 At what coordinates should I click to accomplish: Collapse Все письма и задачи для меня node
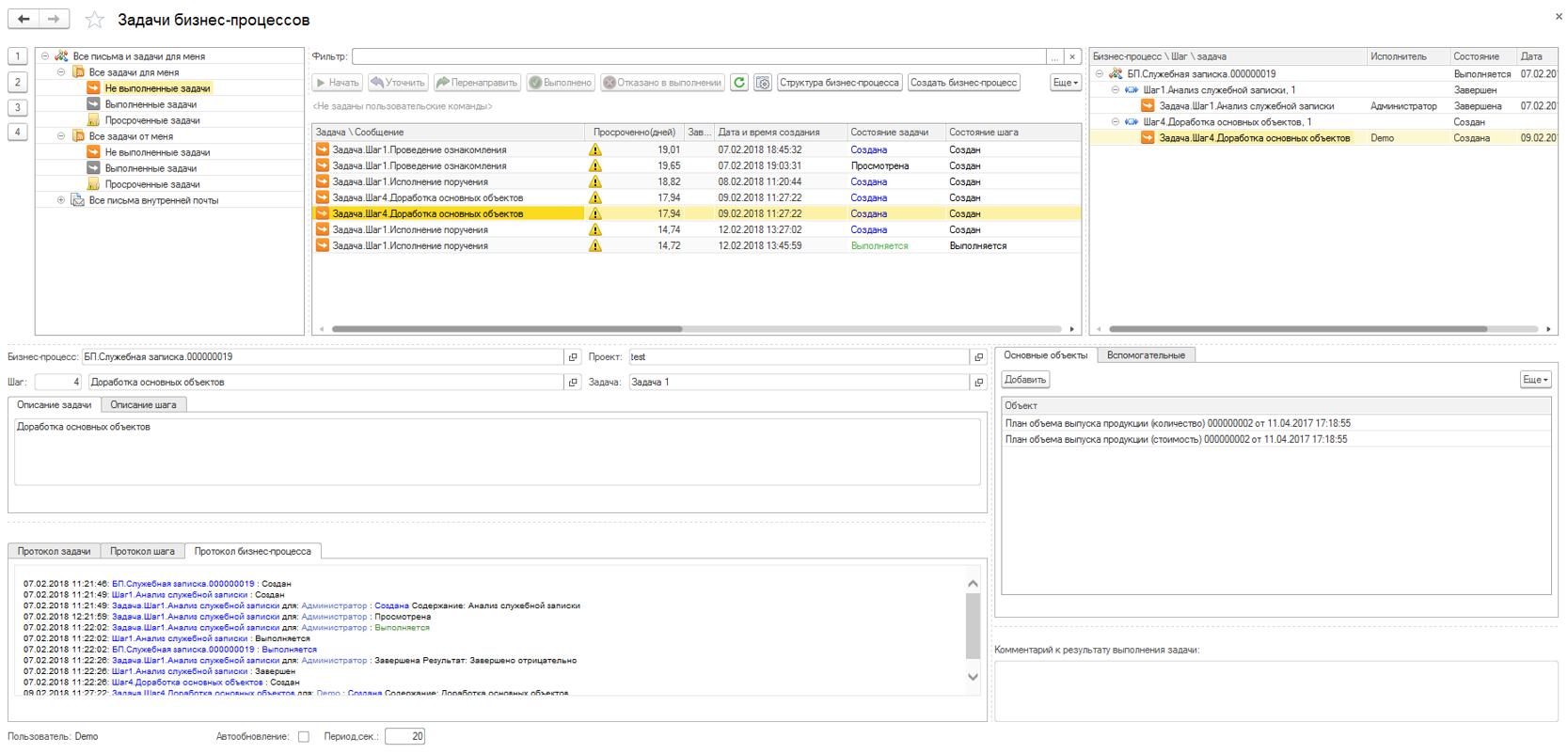[x=45, y=56]
